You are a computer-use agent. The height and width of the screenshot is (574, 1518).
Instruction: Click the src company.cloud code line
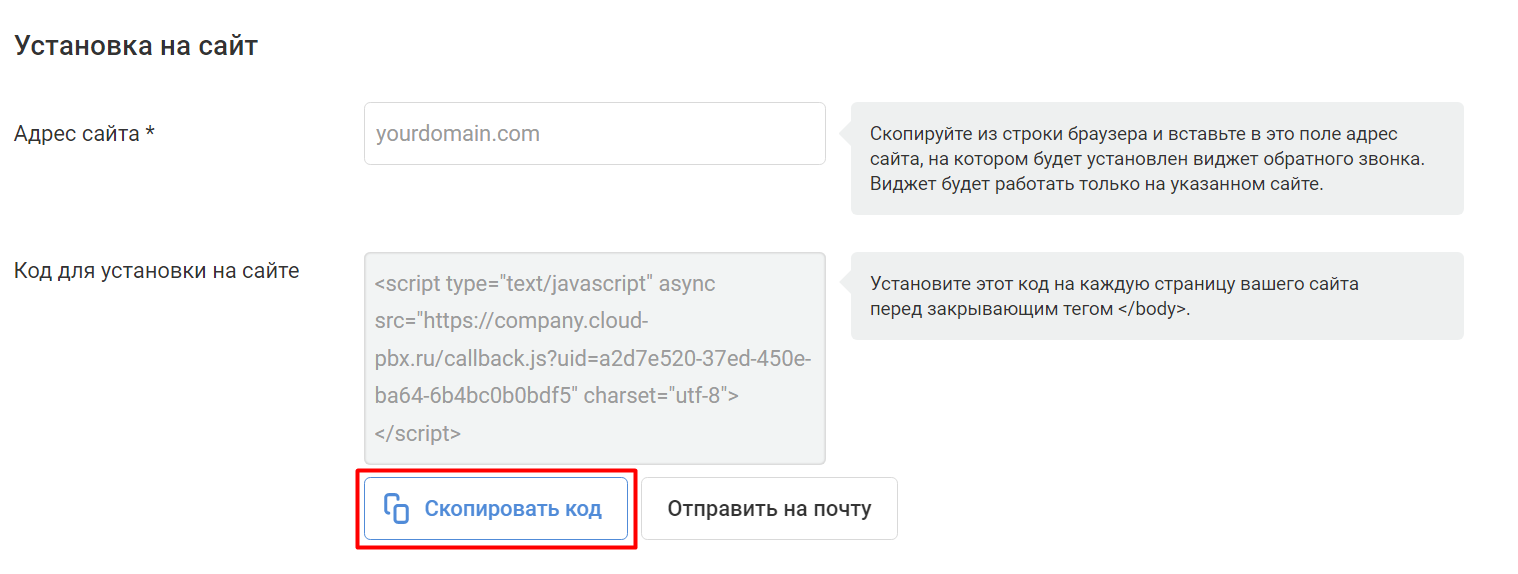512,320
